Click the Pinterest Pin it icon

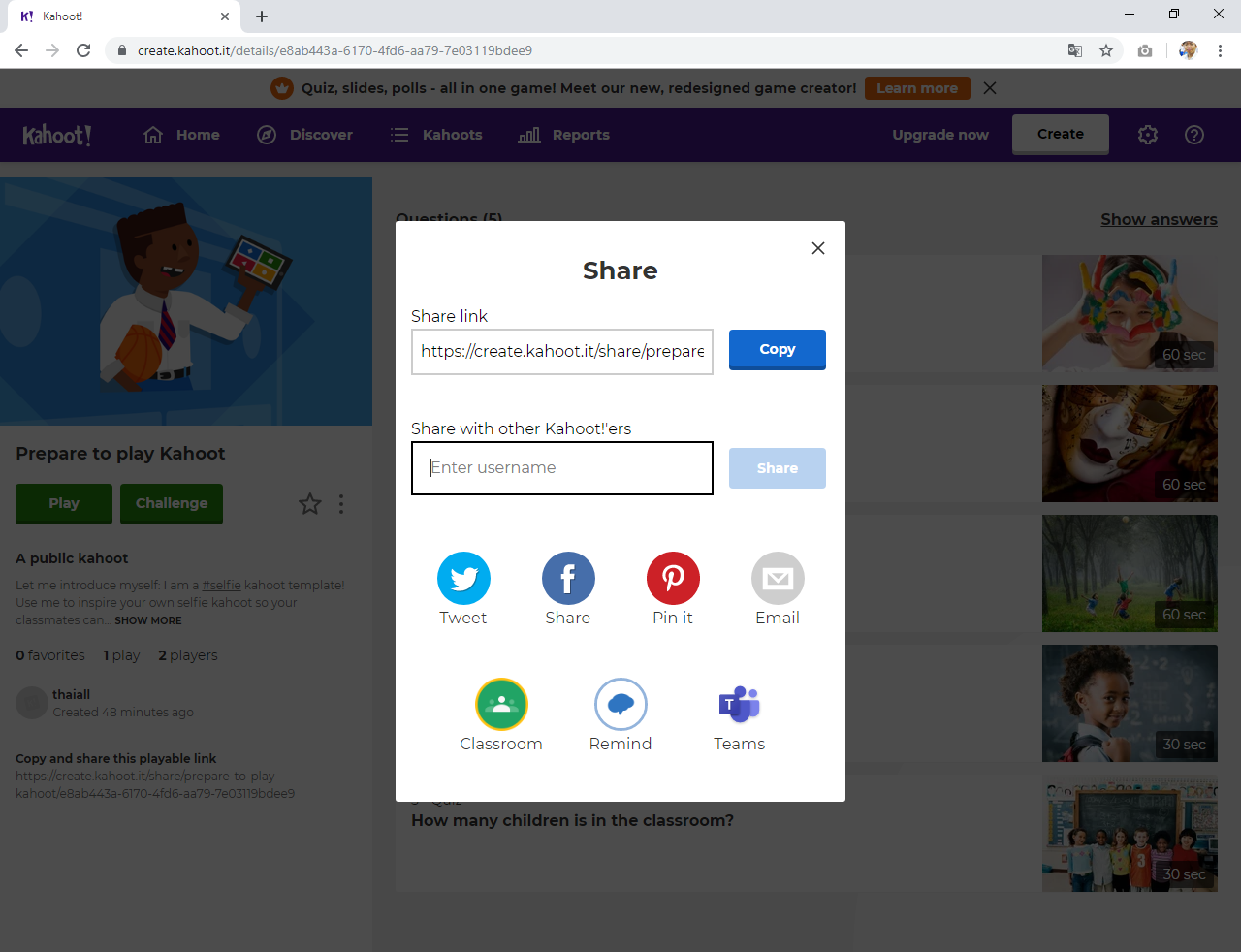point(673,579)
